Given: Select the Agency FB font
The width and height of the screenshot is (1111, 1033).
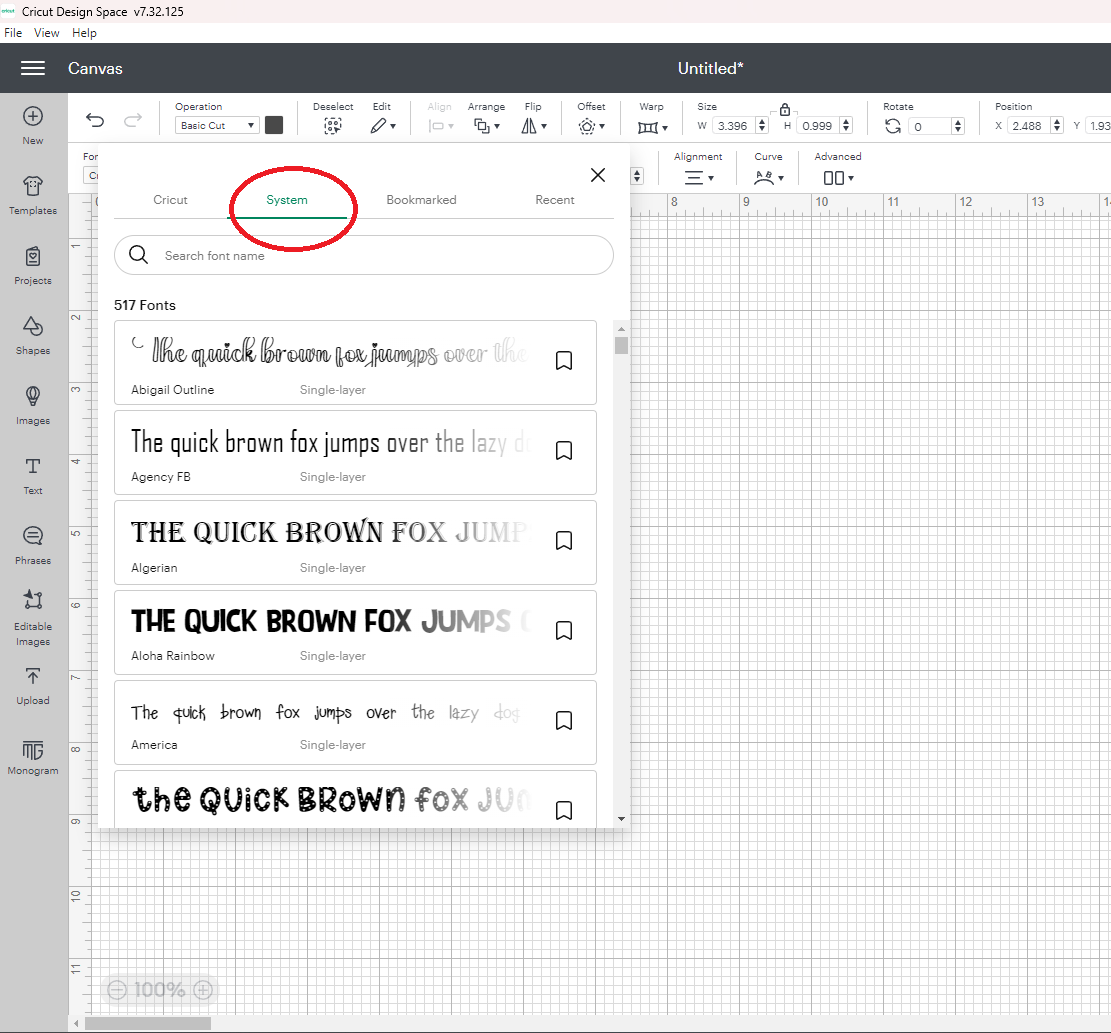Looking at the screenshot, I should (355, 453).
